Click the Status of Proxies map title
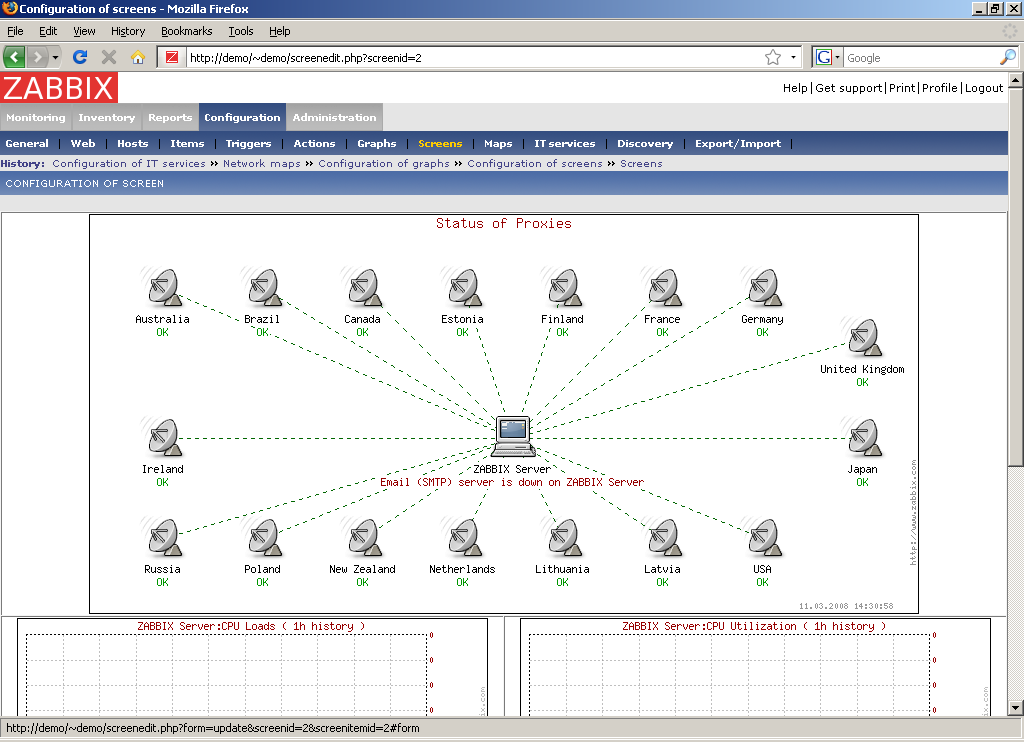The width and height of the screenshot is (1024, 742). [504, 223]
